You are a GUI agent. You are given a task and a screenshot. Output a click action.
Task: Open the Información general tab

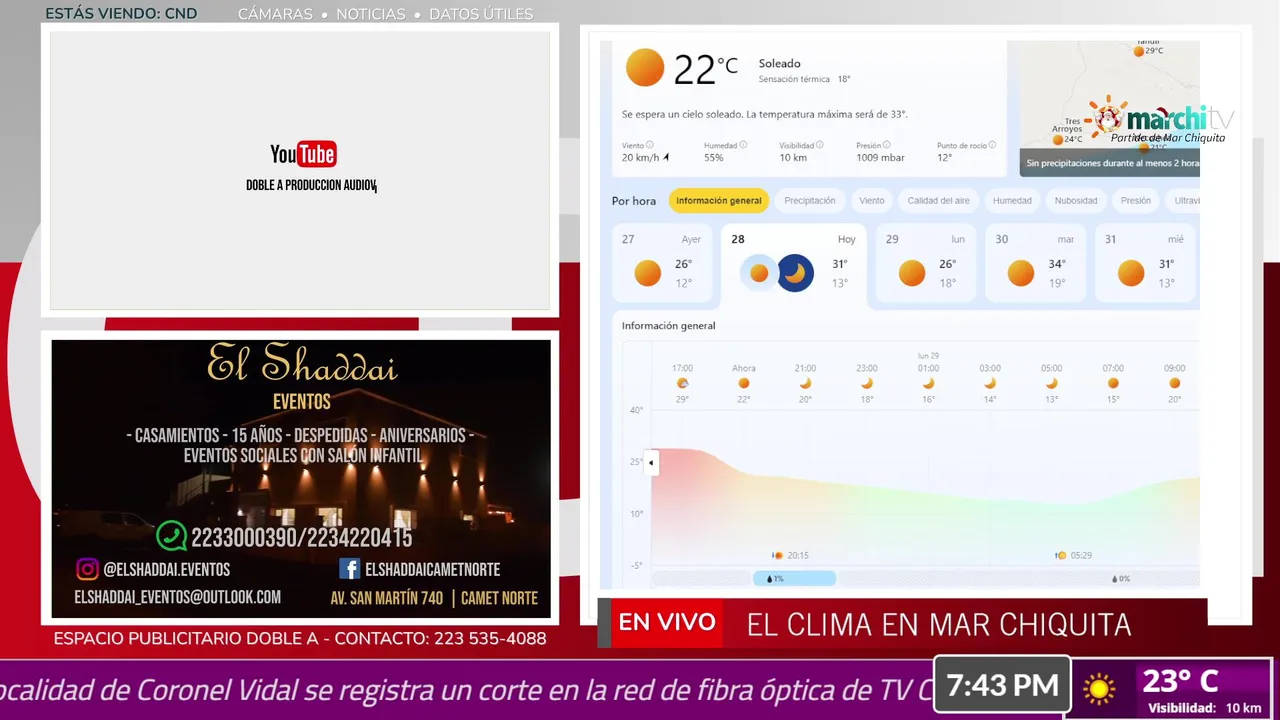coord(718,200)
